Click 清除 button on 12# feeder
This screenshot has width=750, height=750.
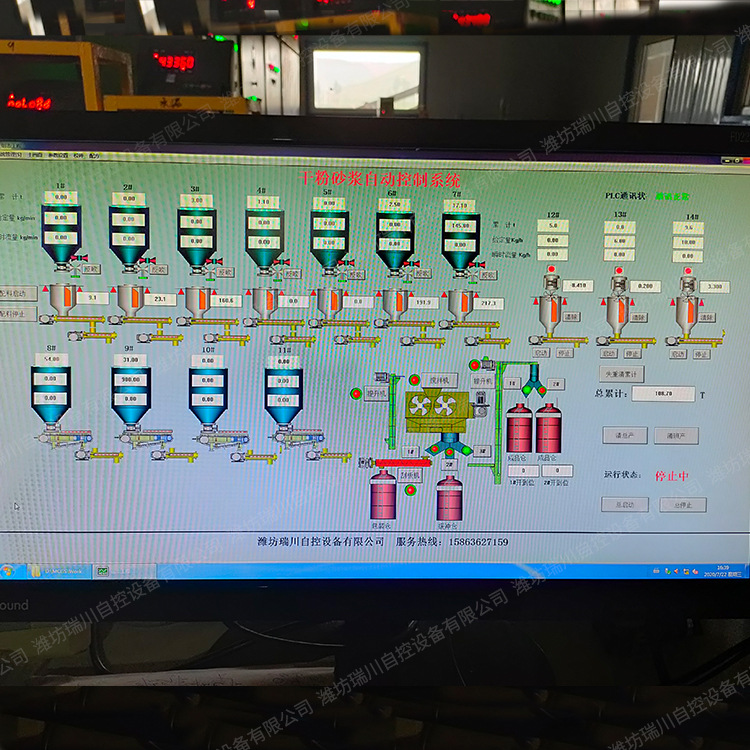[x=572, y=317]
